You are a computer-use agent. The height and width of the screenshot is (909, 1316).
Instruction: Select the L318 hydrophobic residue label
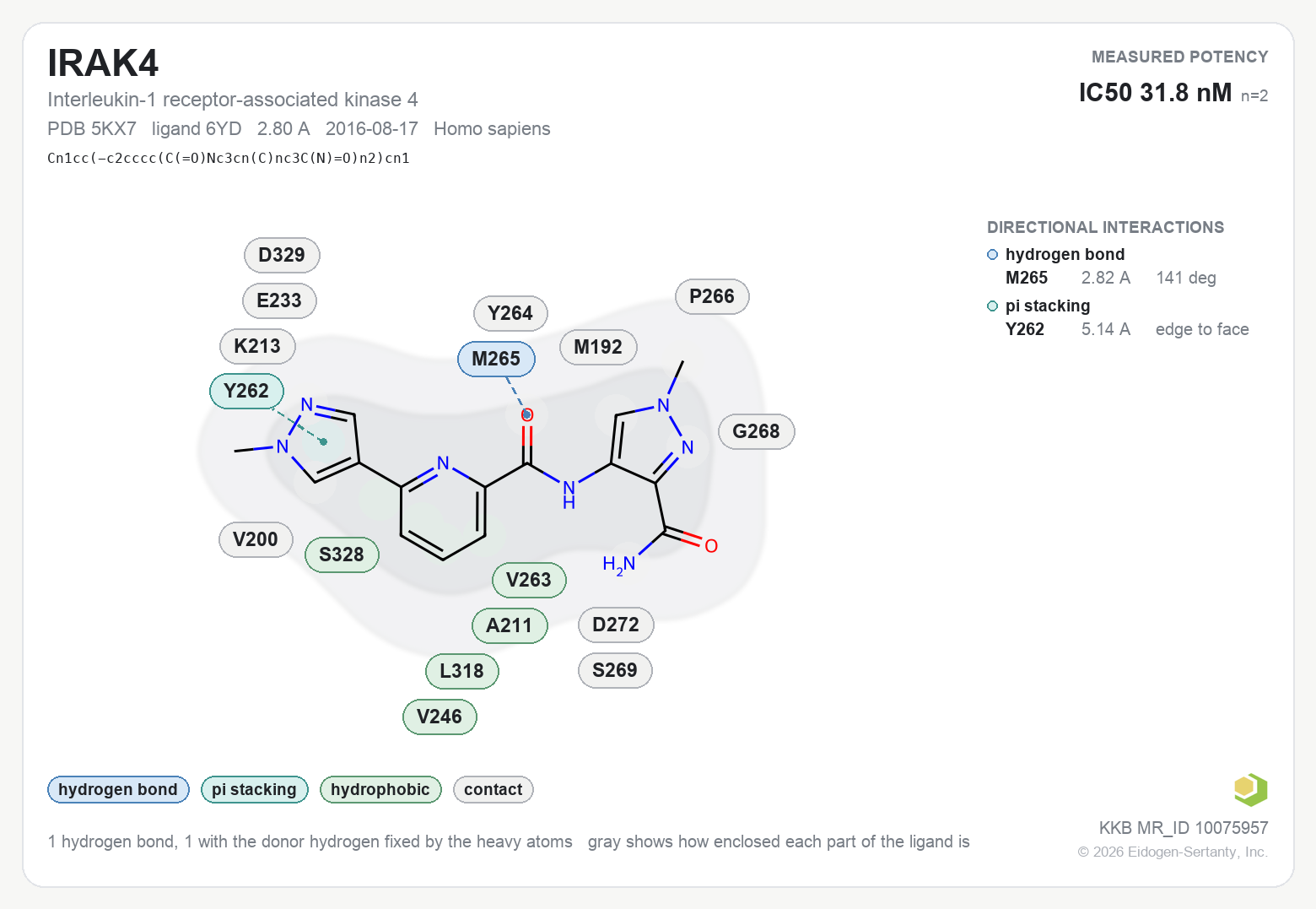(x=462, y=671)
